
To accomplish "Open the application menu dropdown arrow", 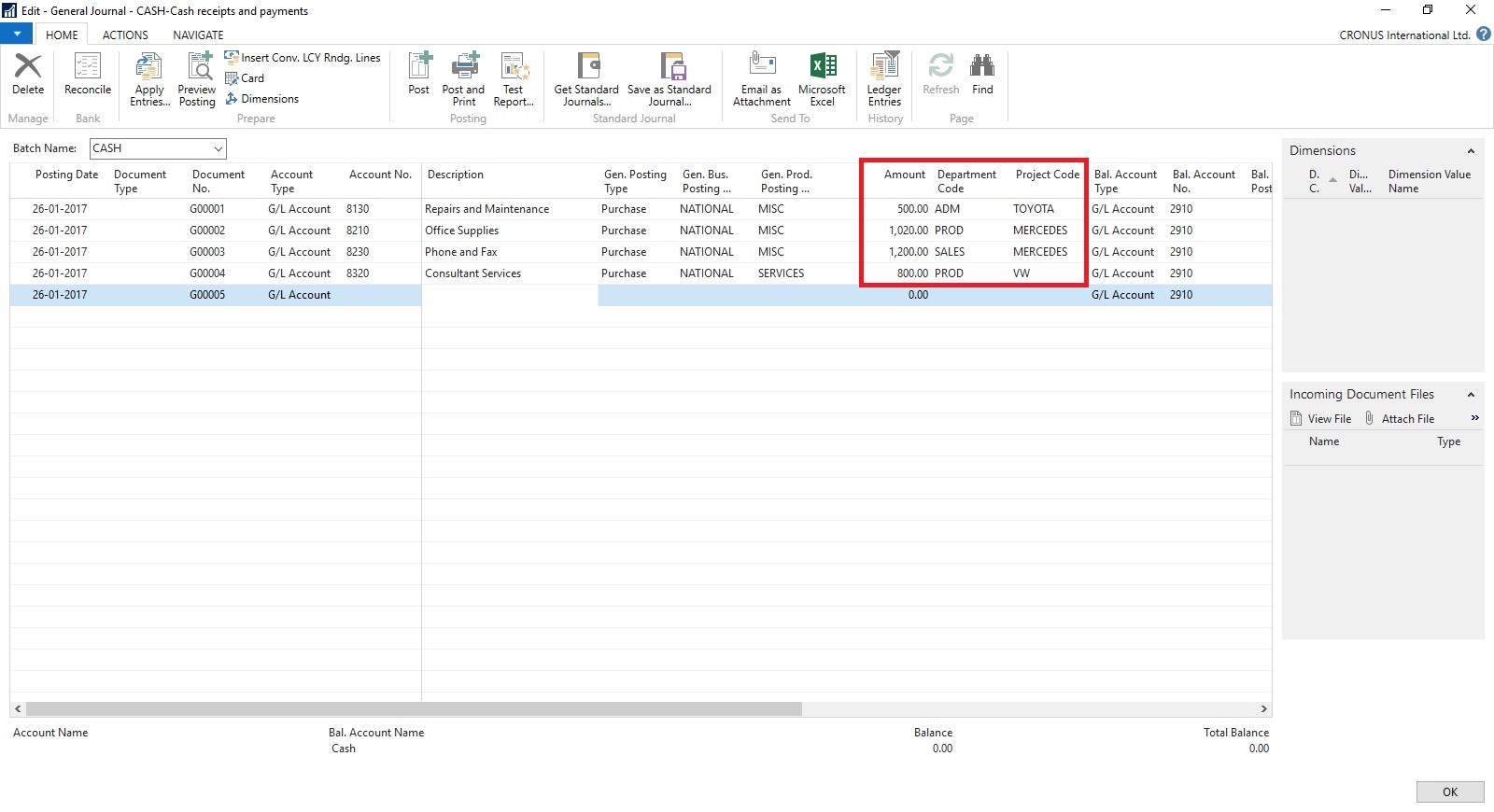I will pos(17,35).
